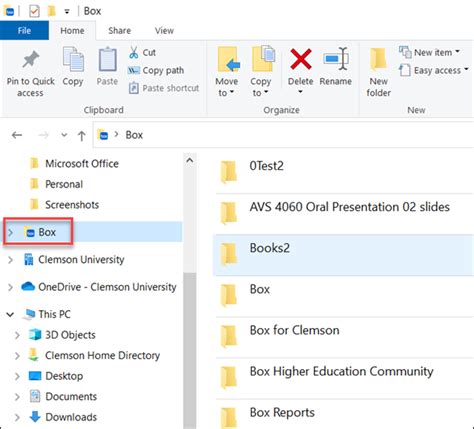Switch to the Share ribbon tab
The height and width of the screenshot is (429, 474).
[x=119, y=31]
